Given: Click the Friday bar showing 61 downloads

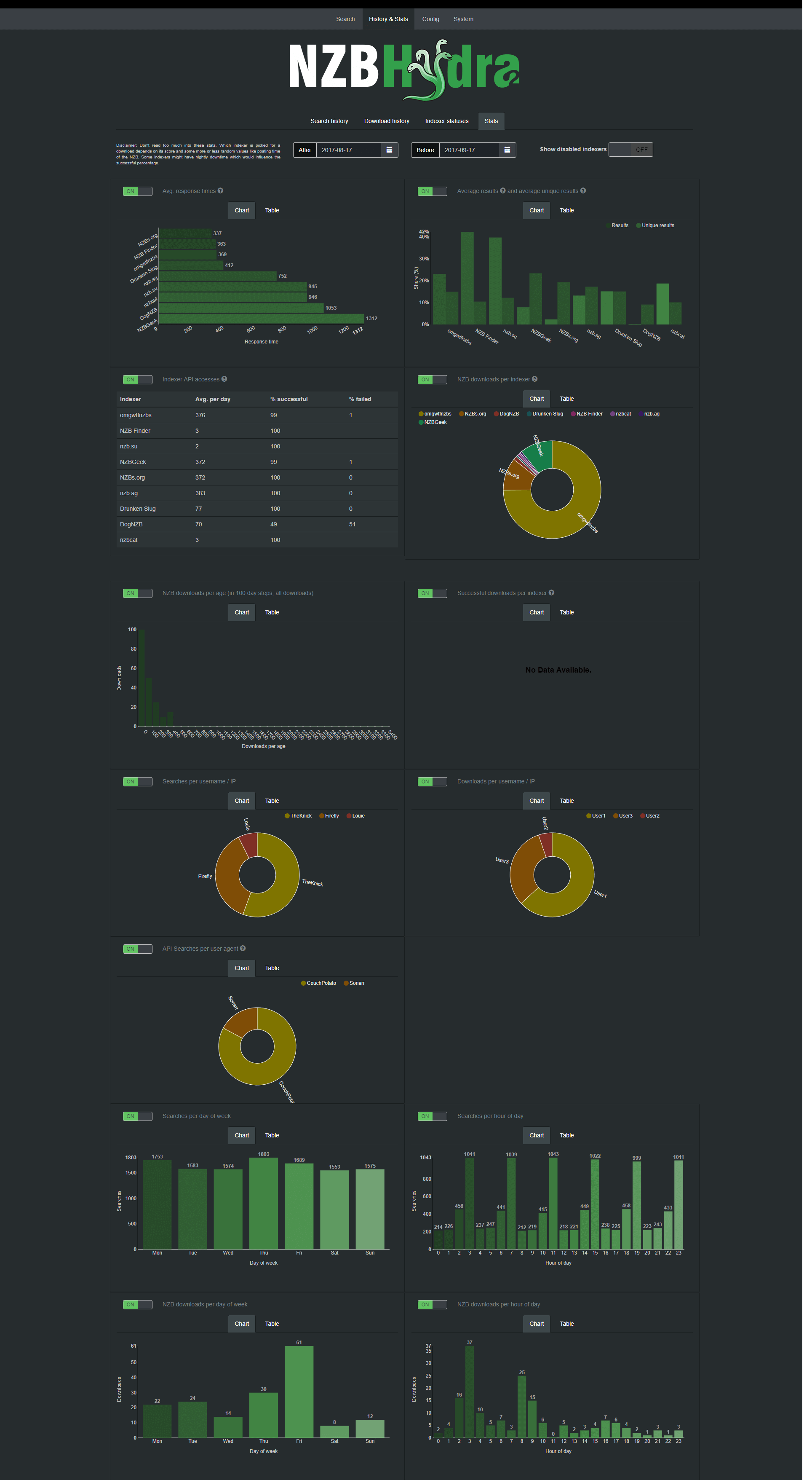Looking at the screenshot, I should (299, 1392).
